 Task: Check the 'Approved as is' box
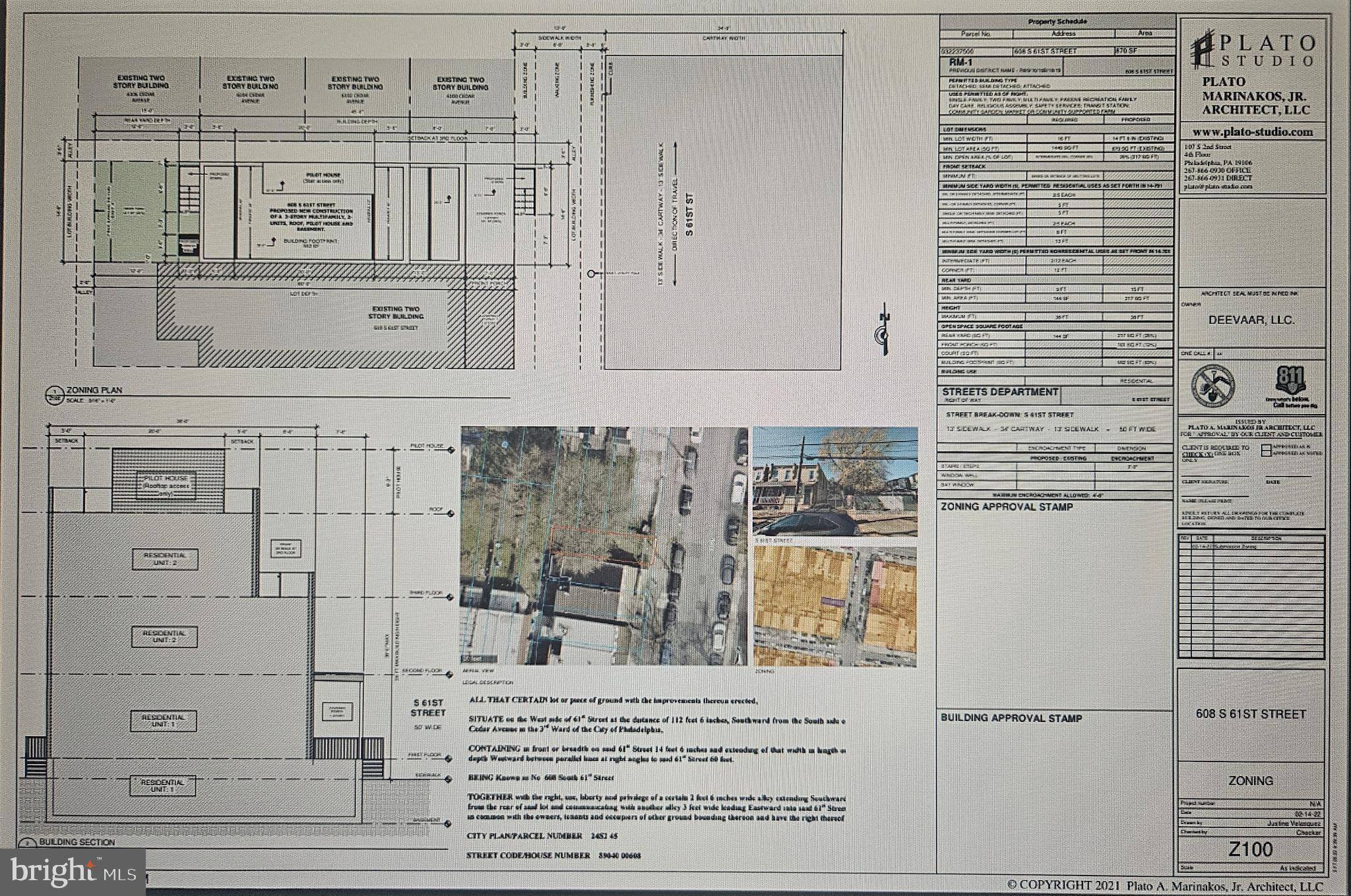point(1265,449)
